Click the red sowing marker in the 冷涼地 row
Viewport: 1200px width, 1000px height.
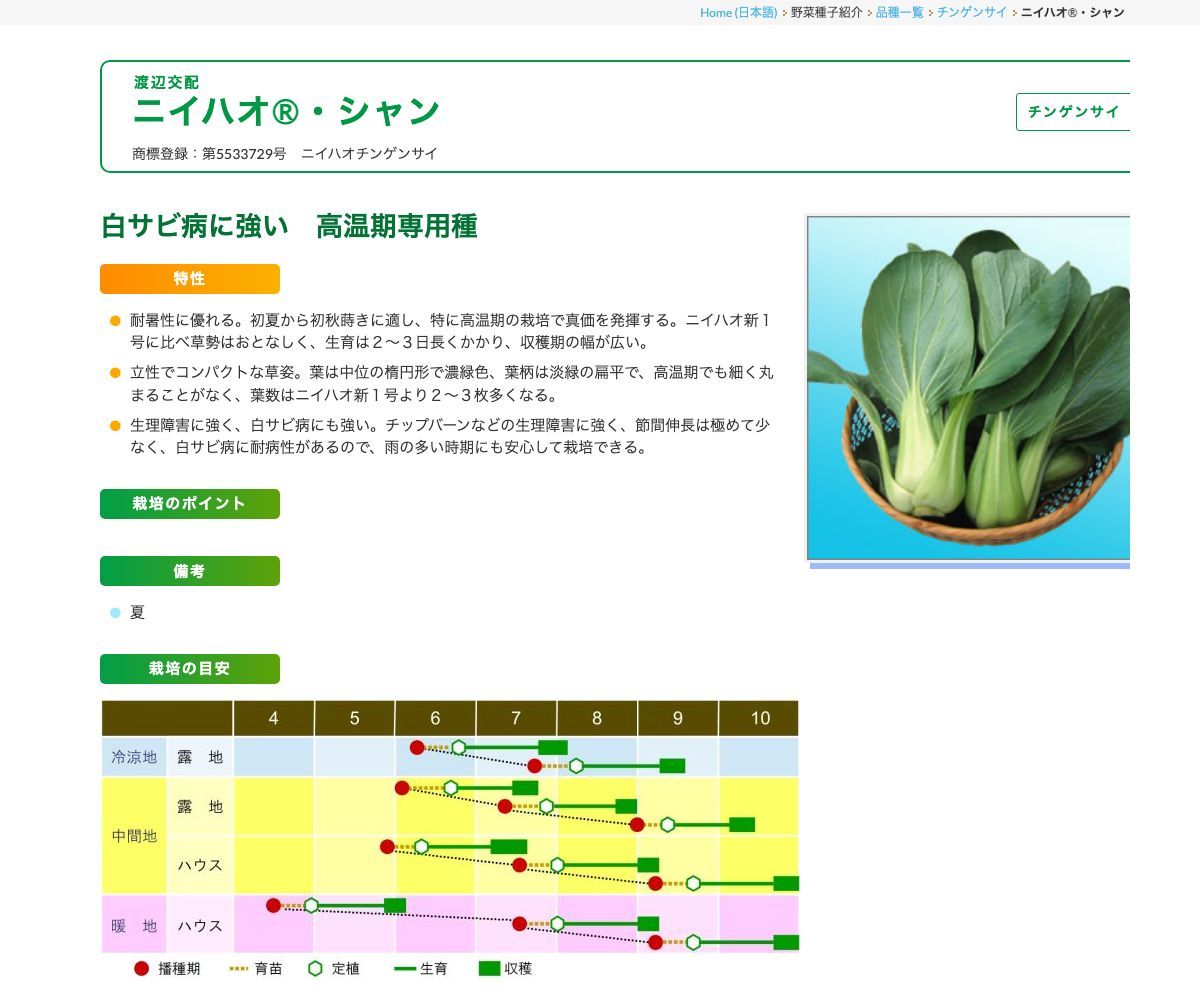417,746
